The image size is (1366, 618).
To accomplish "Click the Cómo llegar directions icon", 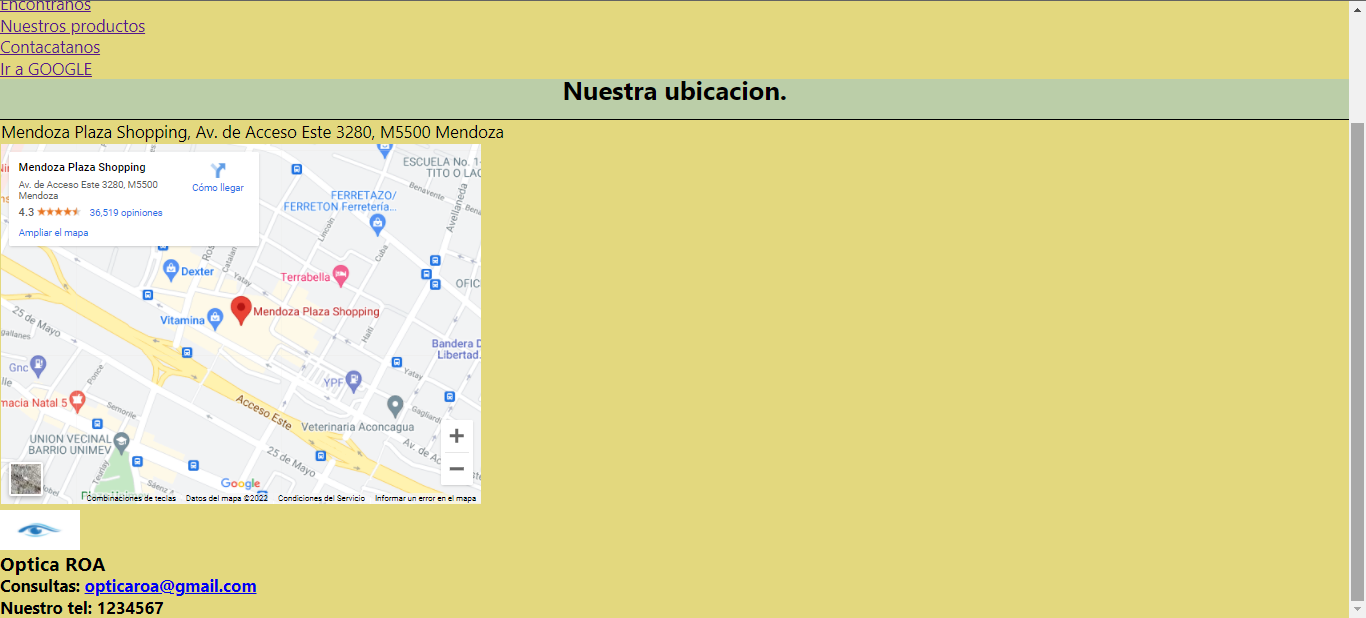I will (x=218, y=171).
